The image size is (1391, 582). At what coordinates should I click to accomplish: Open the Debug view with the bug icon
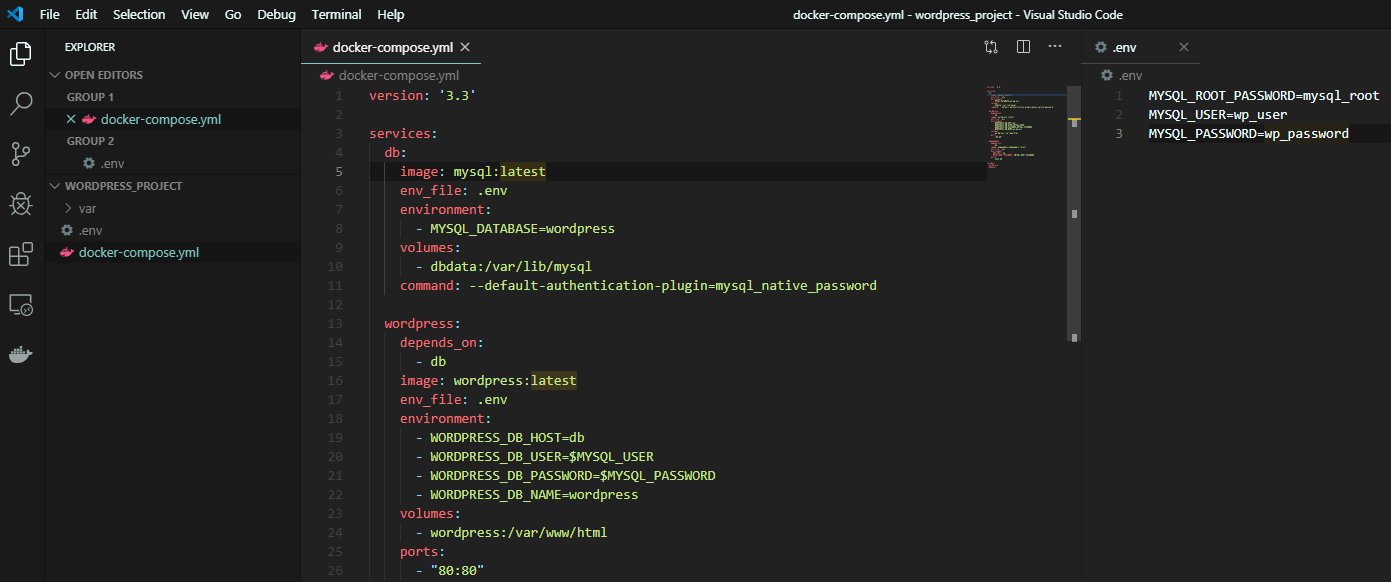click(21, 204)
